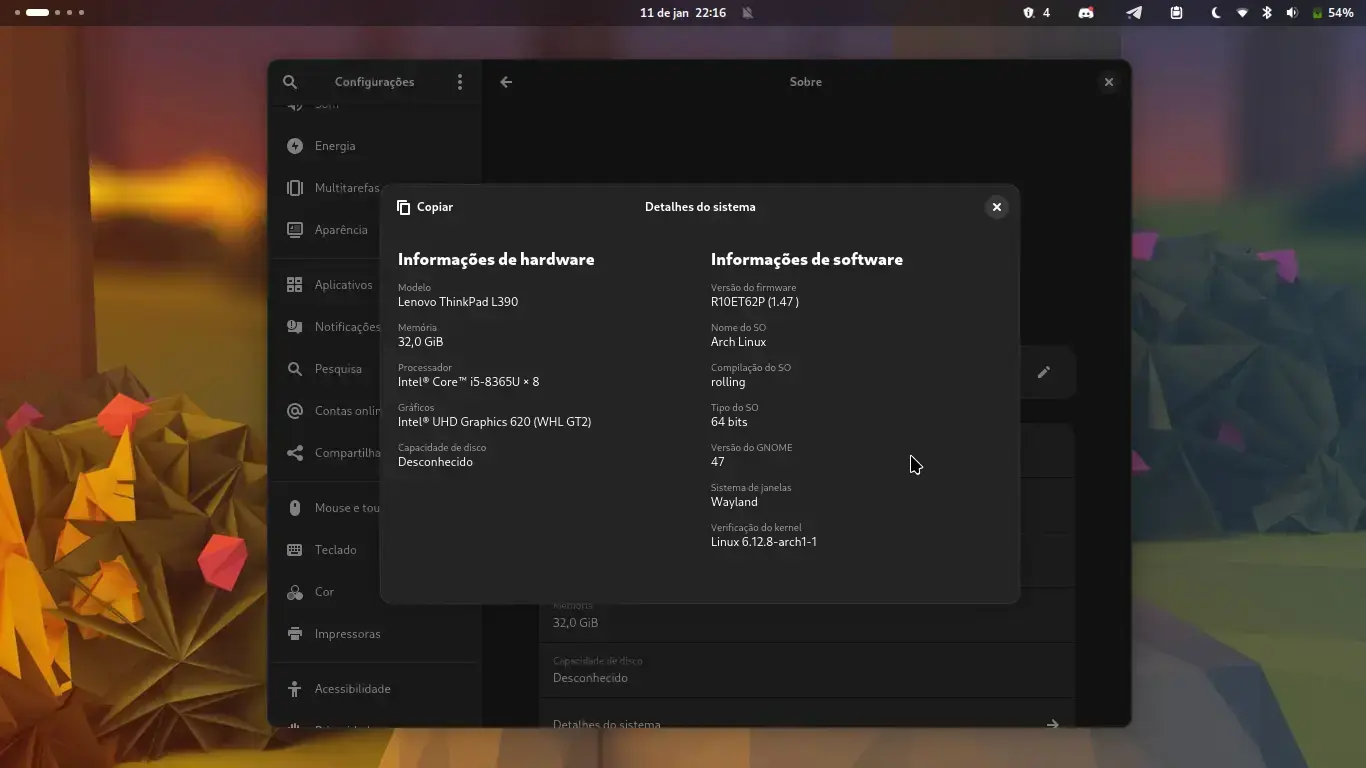
Task: Open the Notificações panel
Action: [x=375, y=327]
